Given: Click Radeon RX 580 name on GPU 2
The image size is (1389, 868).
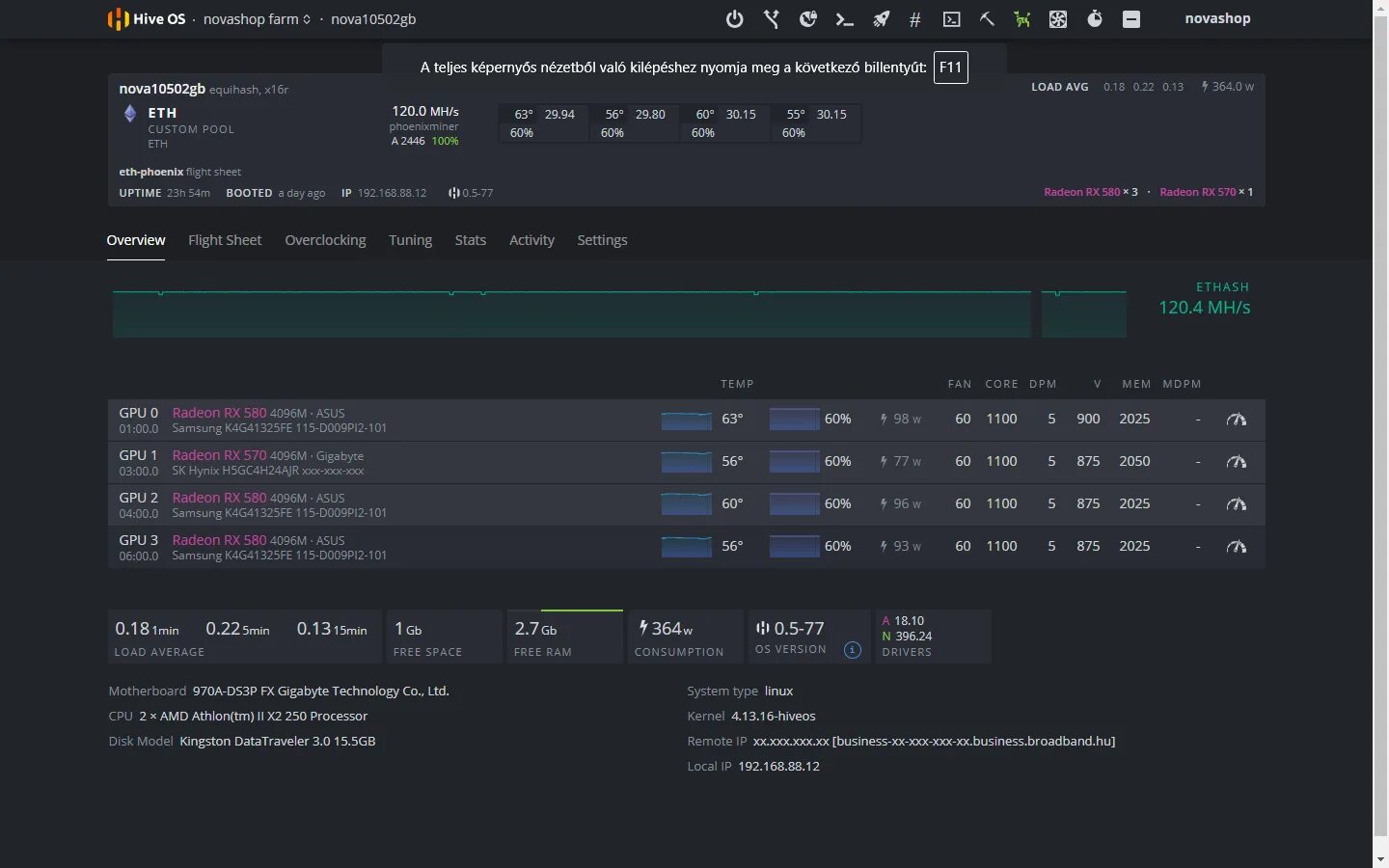Looking at the screenshot, I should [219, 498].
